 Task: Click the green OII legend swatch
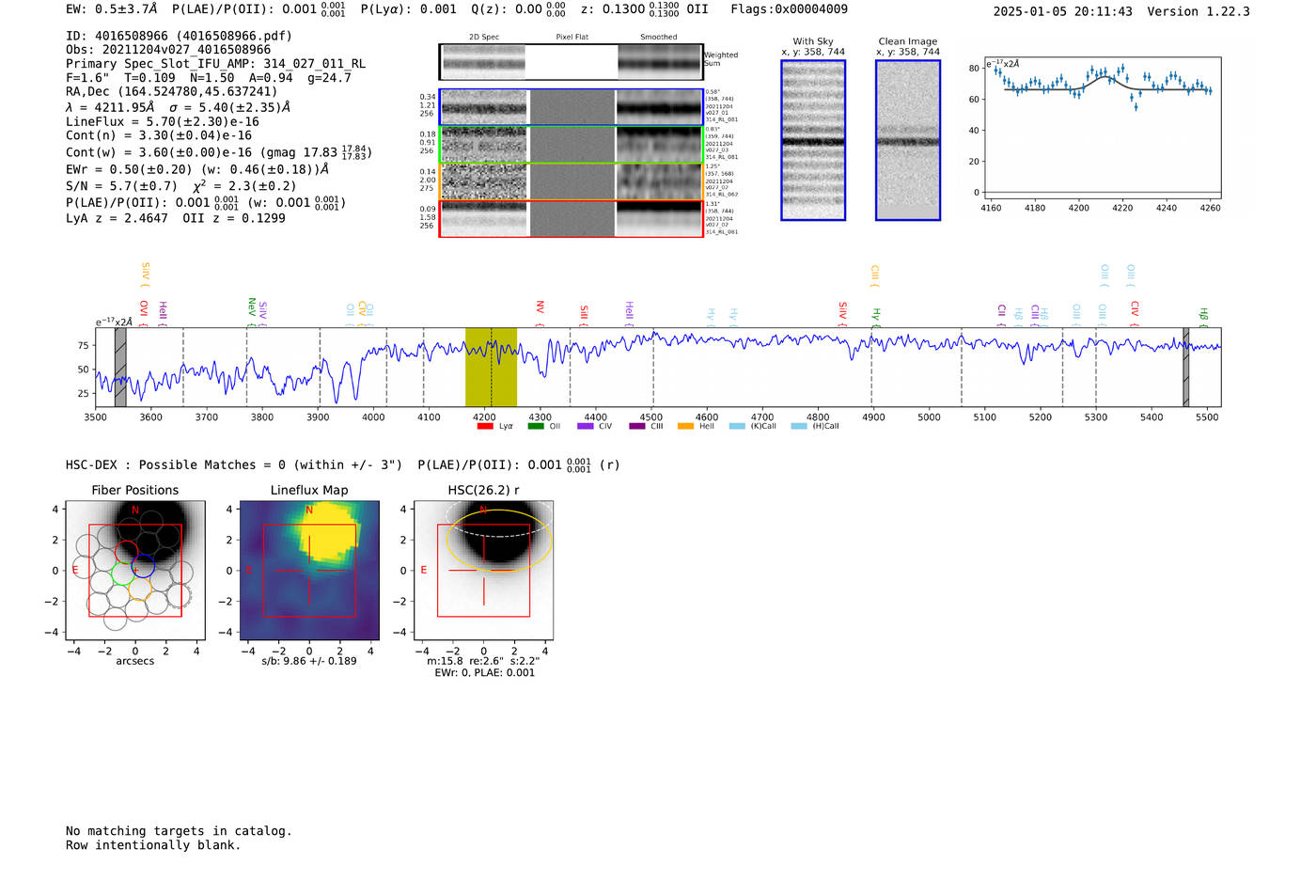(536, 426)
